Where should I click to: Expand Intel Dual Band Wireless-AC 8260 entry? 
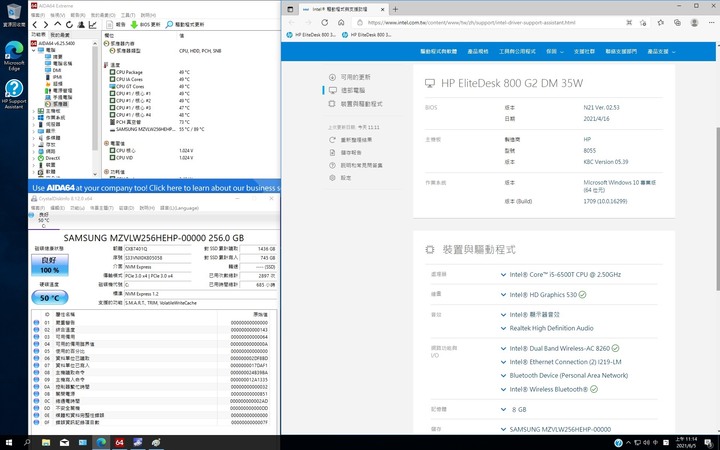point(503,349)
